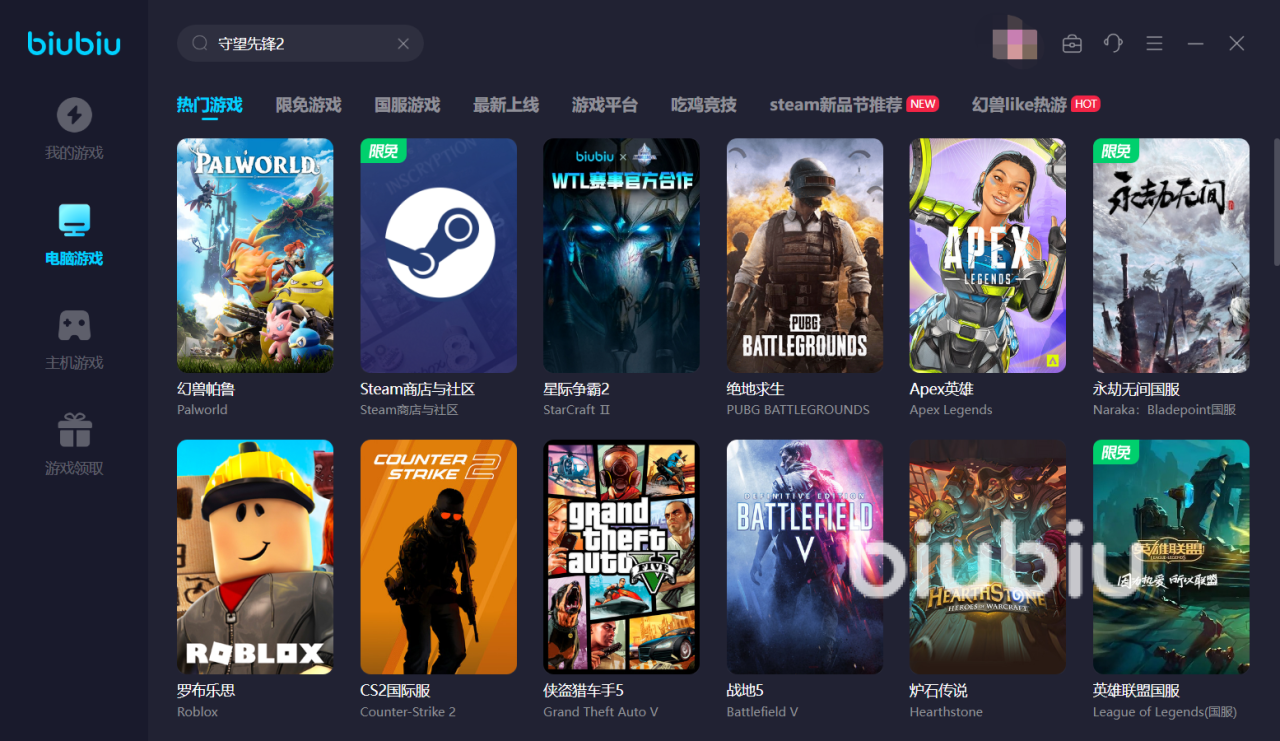
Task: Click the search field containing 守望先锋2
Action: (300, 44)
